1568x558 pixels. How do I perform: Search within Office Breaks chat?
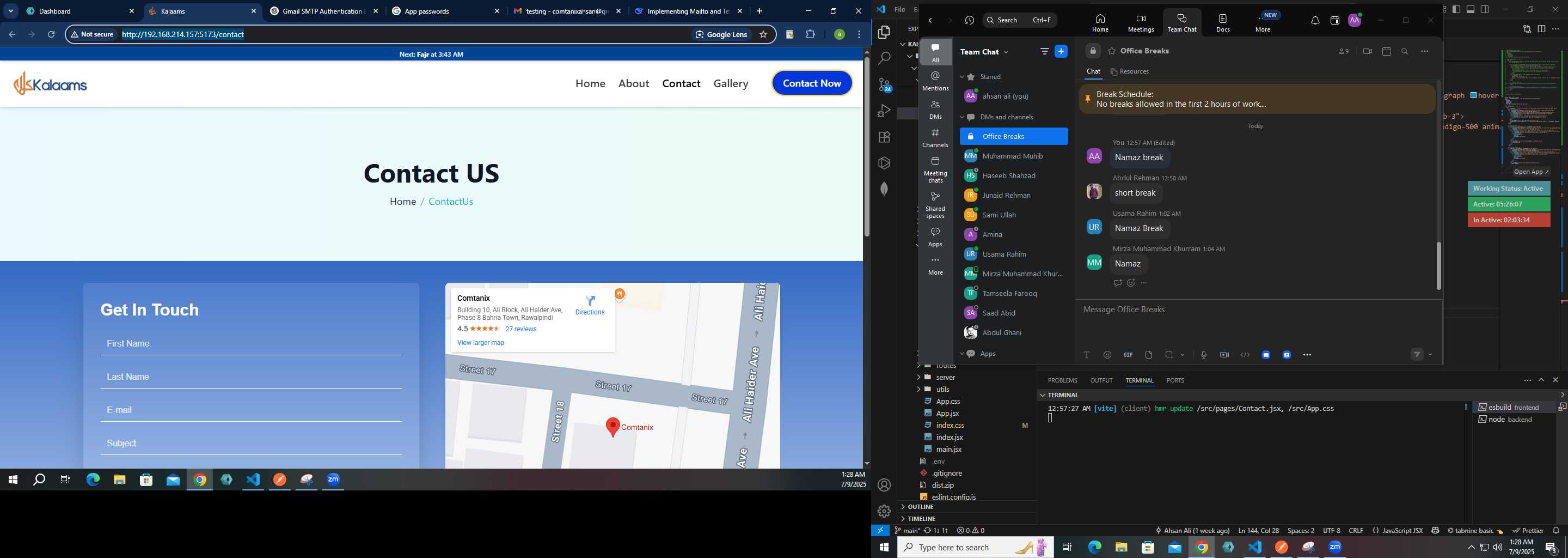coord(1405,52)
